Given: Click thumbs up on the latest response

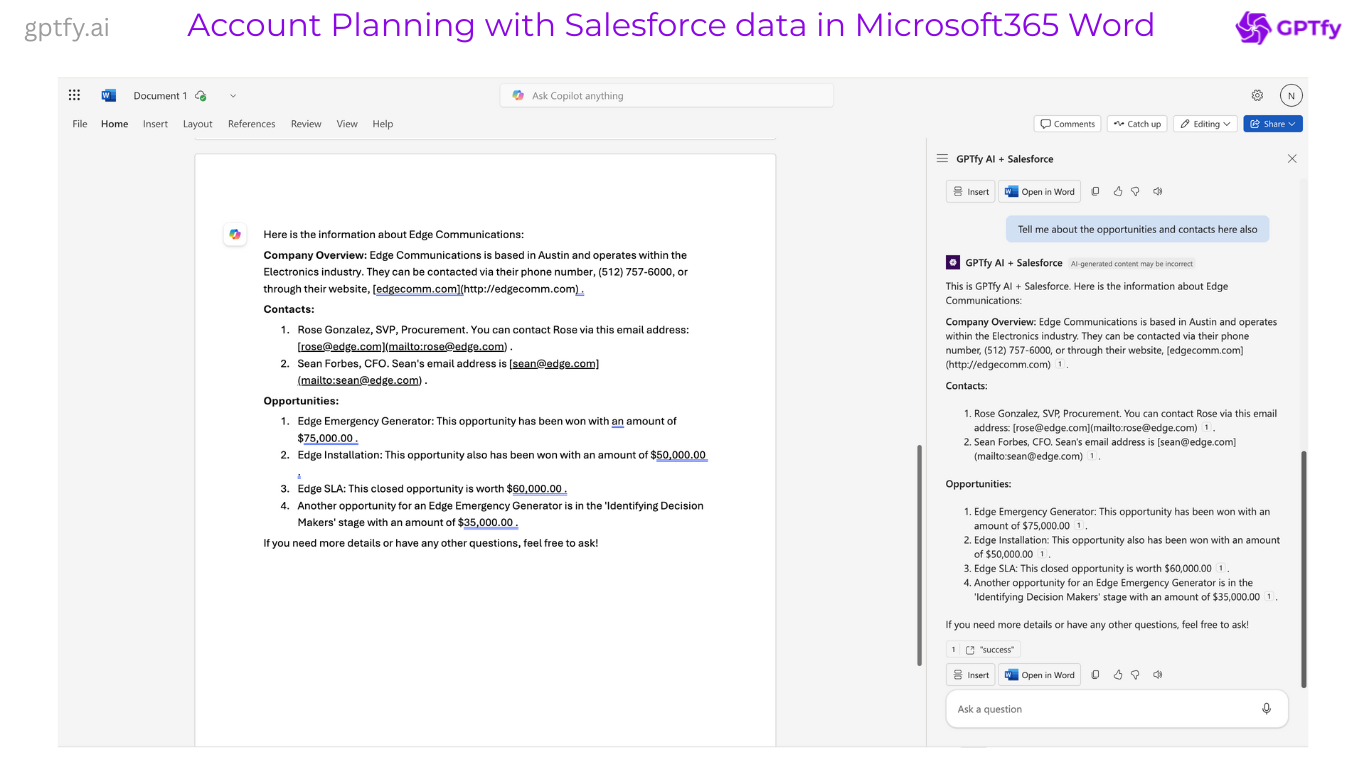Looking at the screenshot, I should tap(1118, 675).
